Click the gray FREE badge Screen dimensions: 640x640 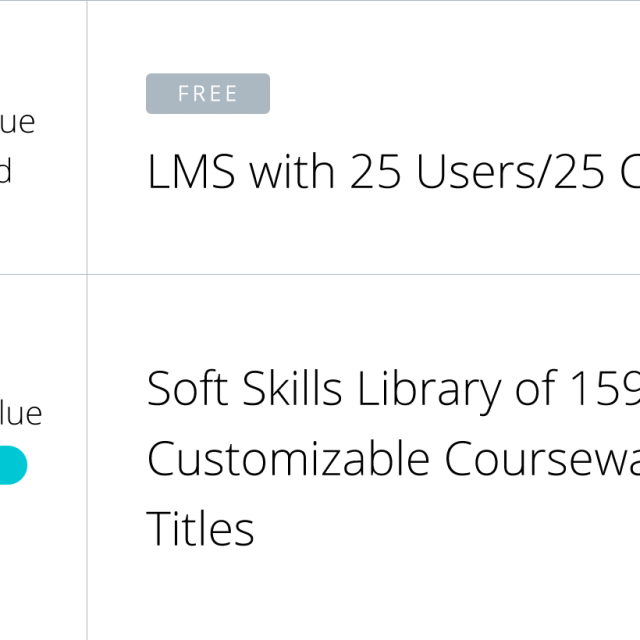208,94
